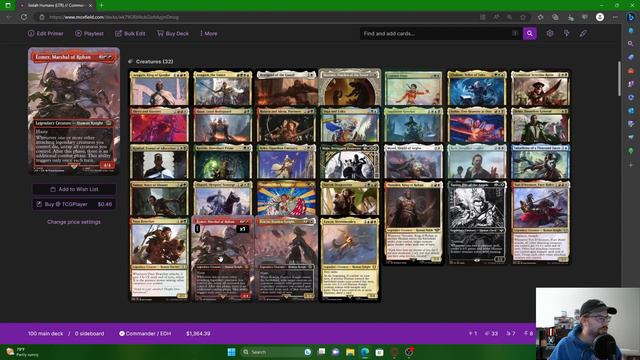Click the moxfield.com address bar

[261, 17]
